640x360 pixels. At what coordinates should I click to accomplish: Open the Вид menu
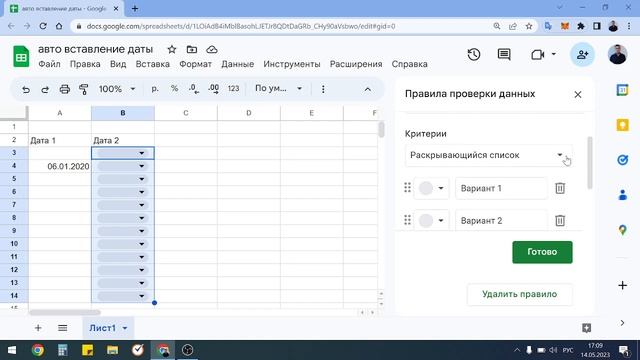pyautogui.click(x=118, y=64)
